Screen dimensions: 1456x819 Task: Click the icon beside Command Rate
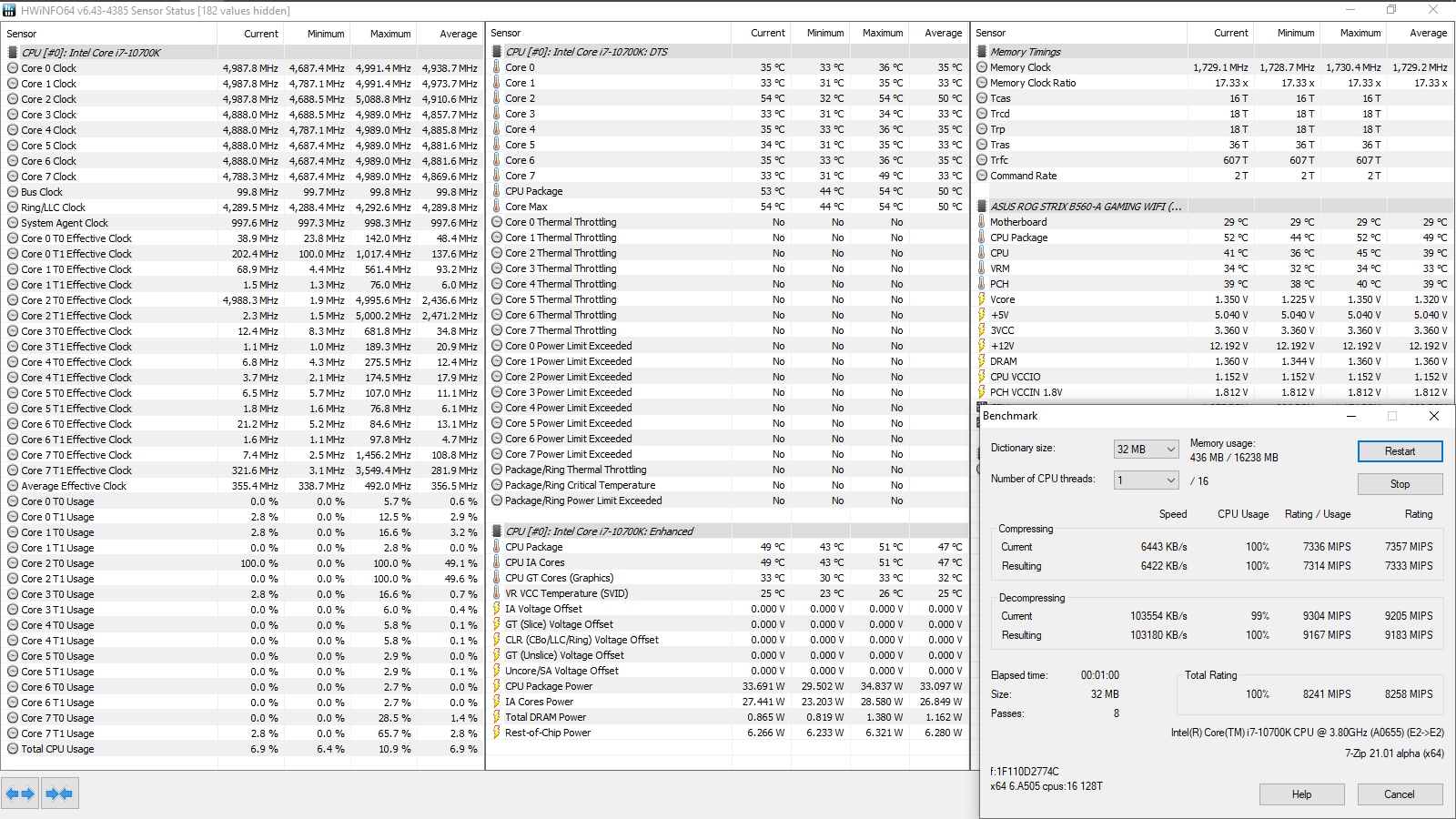pyautogui.click(x=982, y=176)
